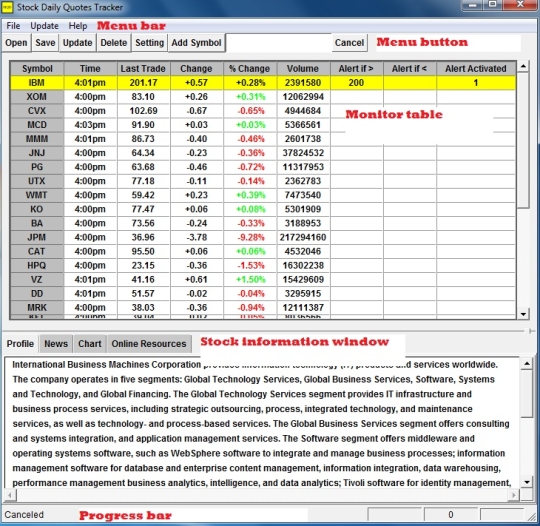The image size is (540, 526).
Task: Click HPQ's last trade 23.15
Action: (x=143, y=266)
